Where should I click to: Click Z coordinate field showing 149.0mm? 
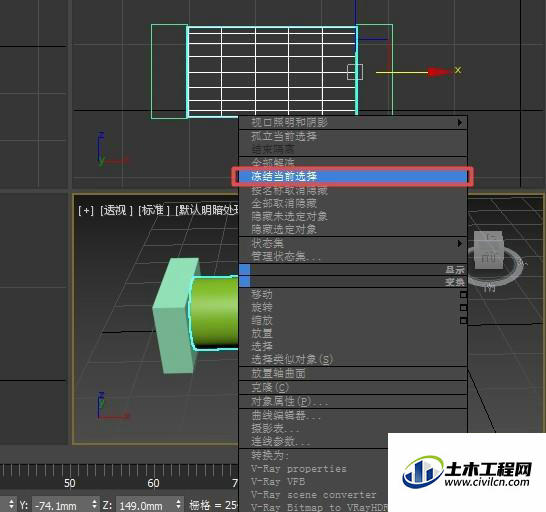point(144,505)
